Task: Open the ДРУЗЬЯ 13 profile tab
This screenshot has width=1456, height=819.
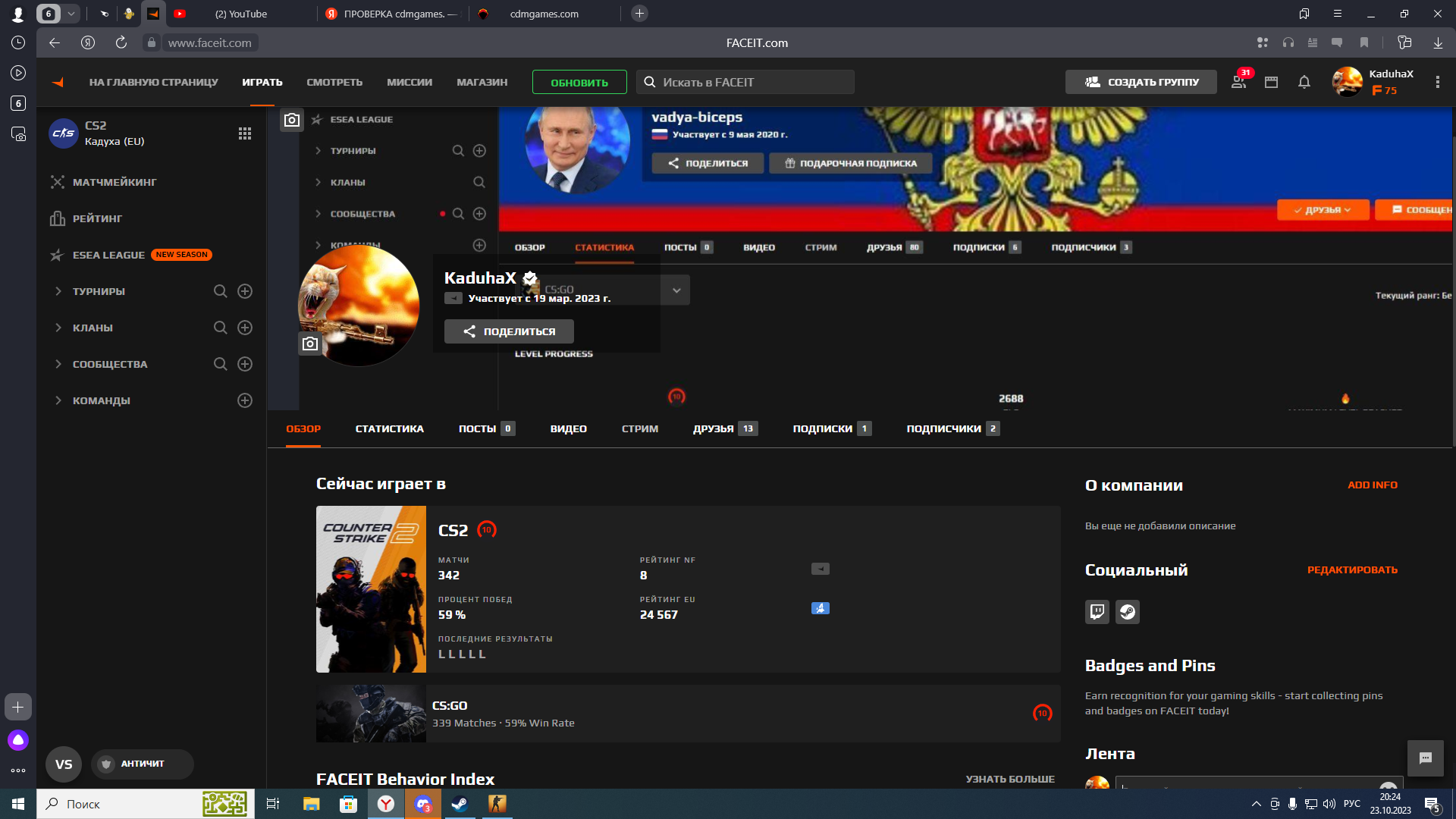Action: click(x=725, y=428)
